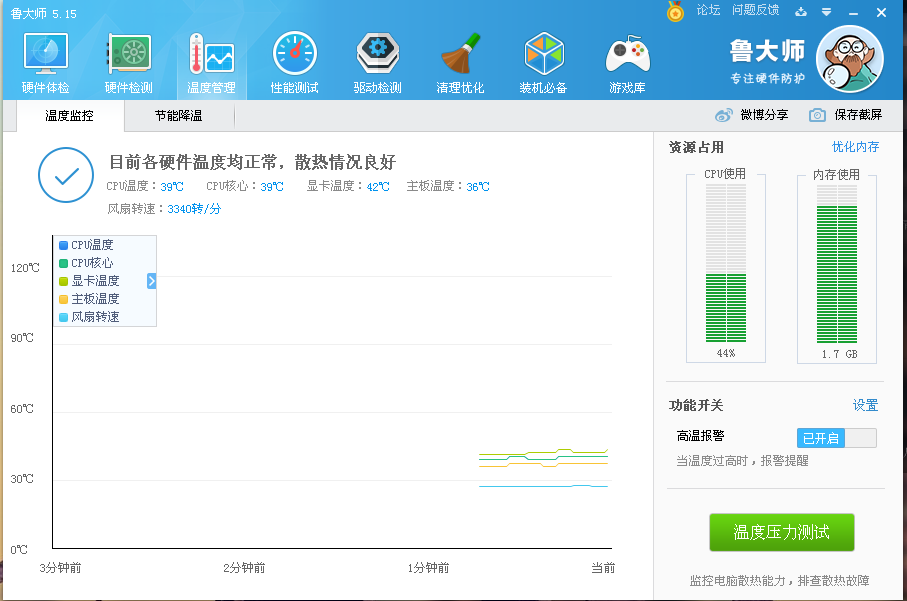Open 设置 settings link
The image size is (907, 601).
click(865, 405)
